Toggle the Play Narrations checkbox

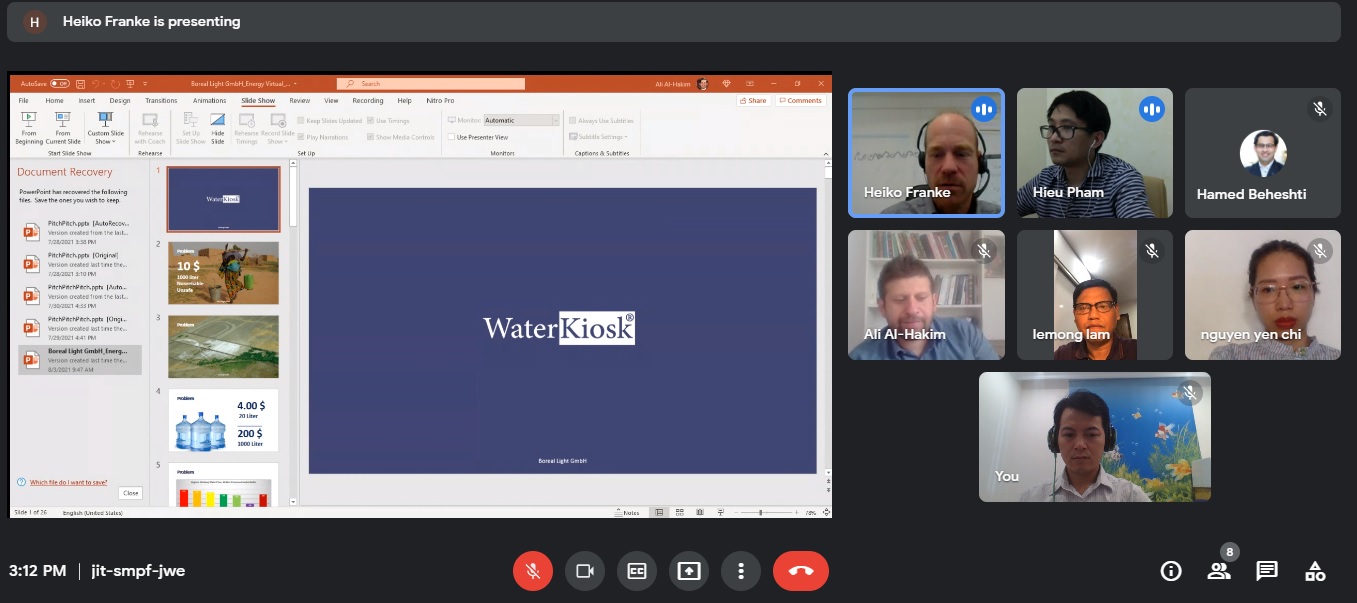click(x=301, y=137)
